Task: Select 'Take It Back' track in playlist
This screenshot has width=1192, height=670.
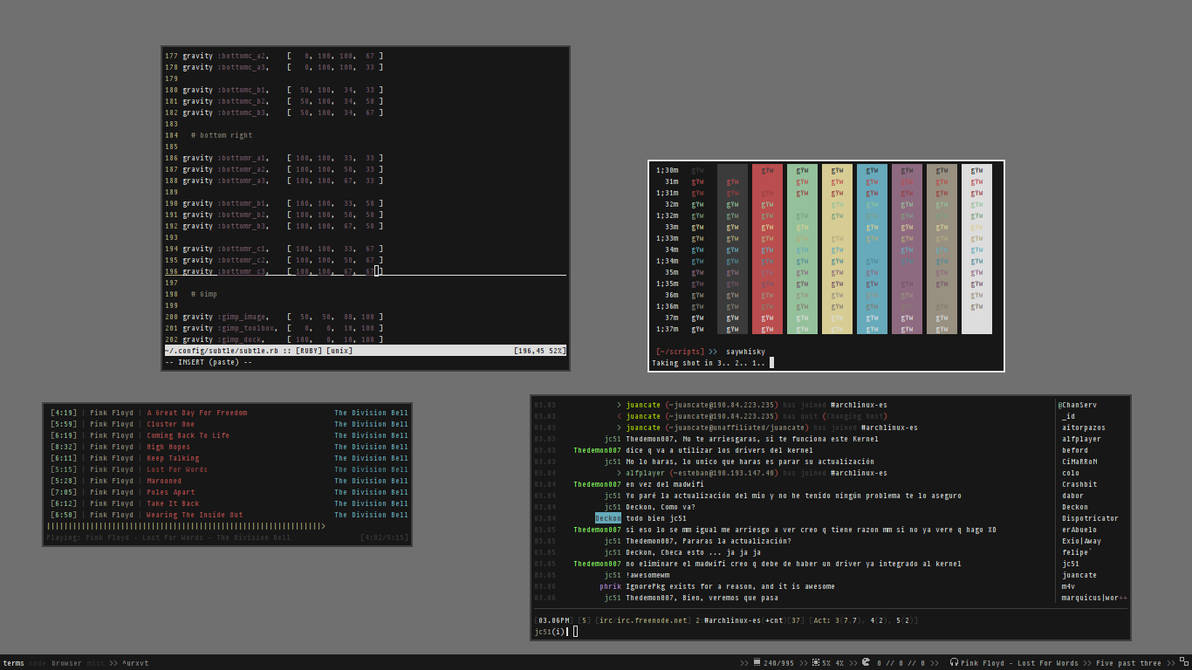Action: (x=173, y=503)
